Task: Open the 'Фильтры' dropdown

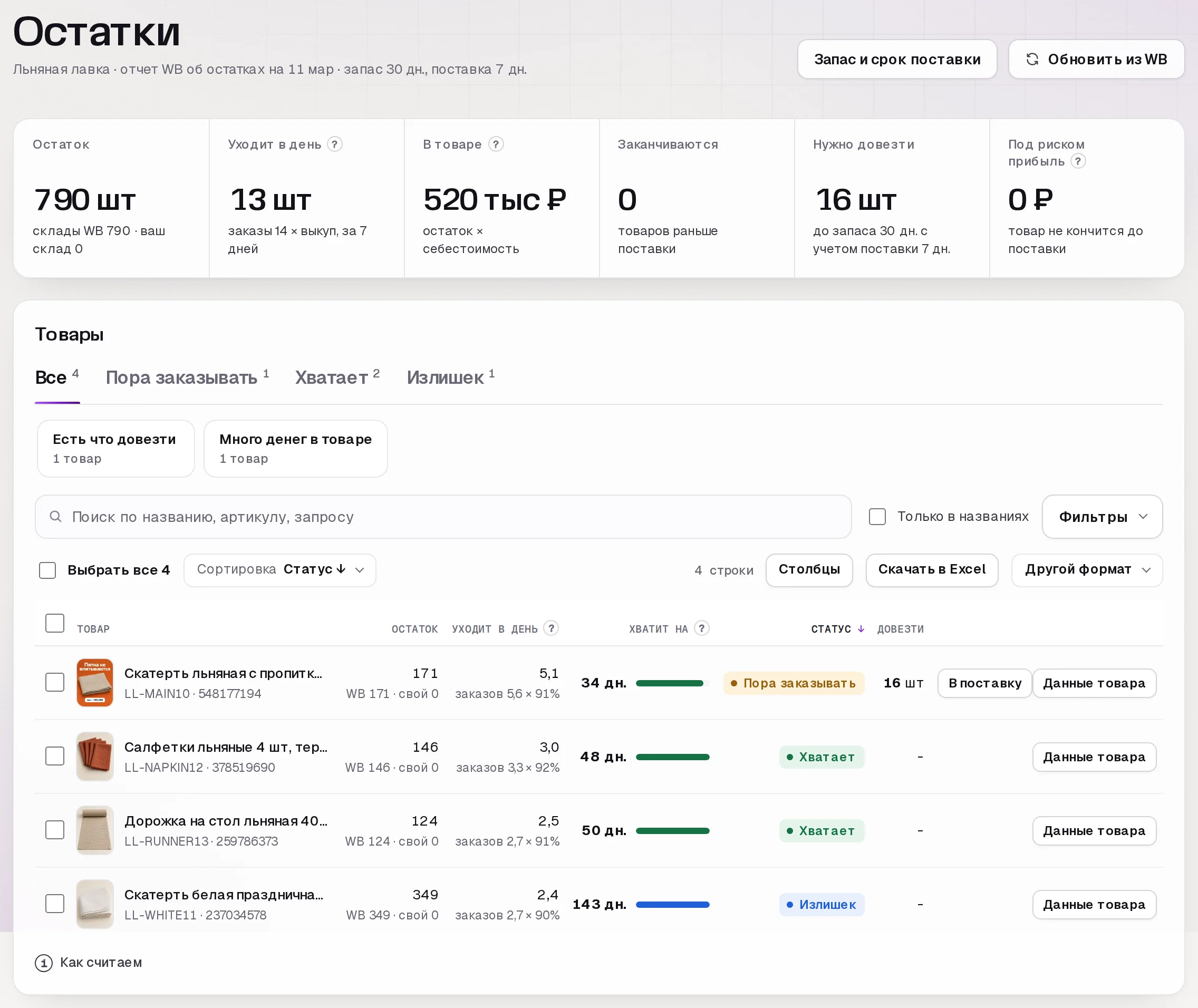Action: click(1102, 517)
